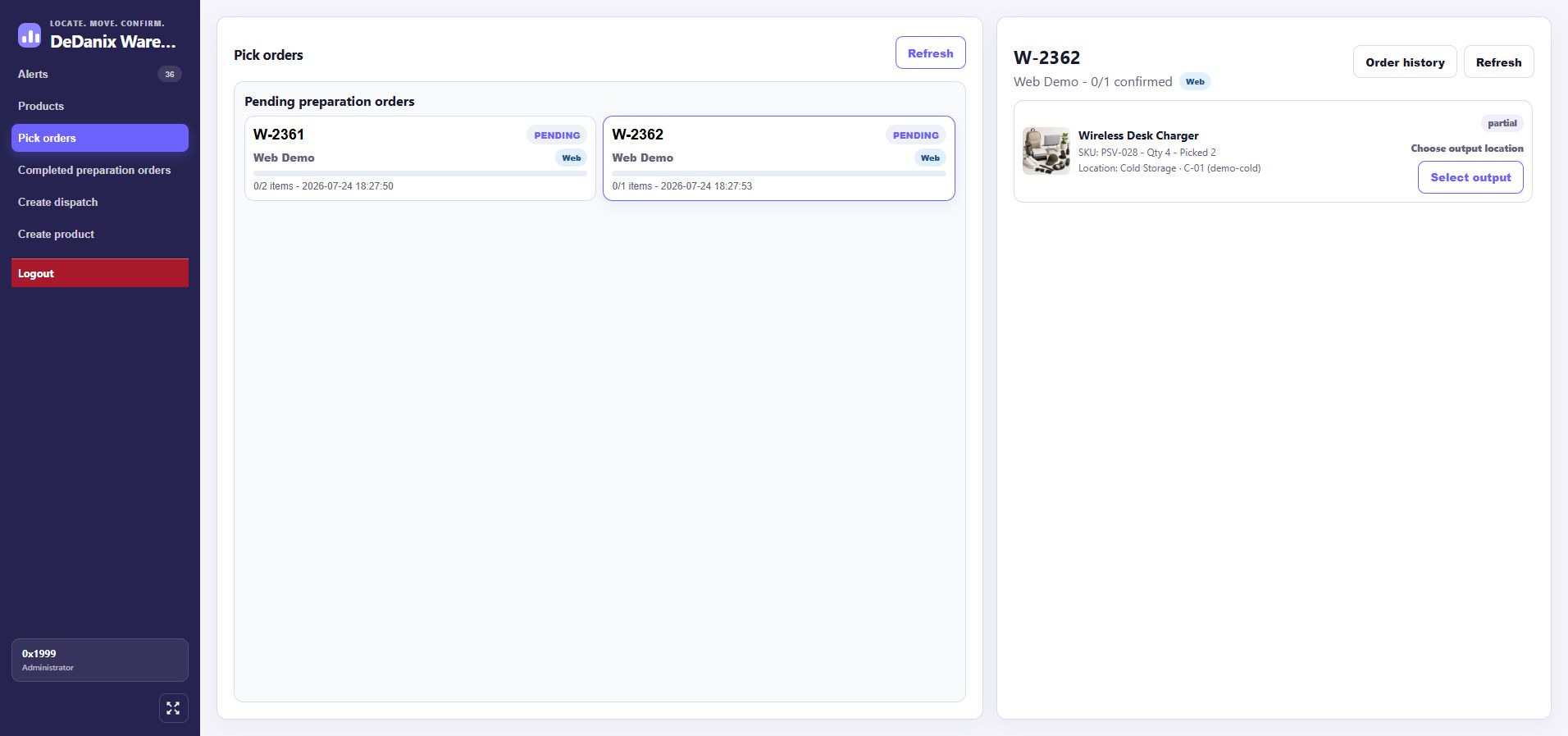The width and height of the screenshot is (1568, 736).
Task: Click the PENDING badge on W-2362
Action: tap(915, 135)
